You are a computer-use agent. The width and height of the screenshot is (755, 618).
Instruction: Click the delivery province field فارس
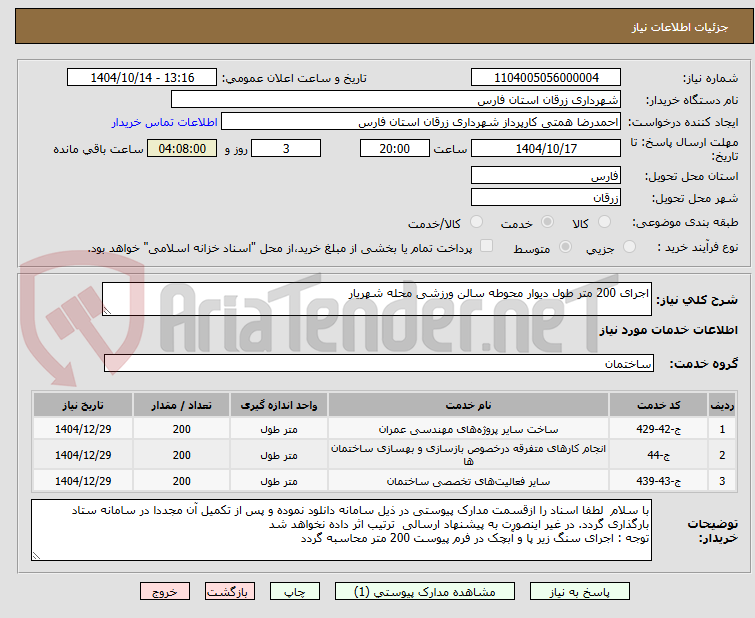pos(546,175)
